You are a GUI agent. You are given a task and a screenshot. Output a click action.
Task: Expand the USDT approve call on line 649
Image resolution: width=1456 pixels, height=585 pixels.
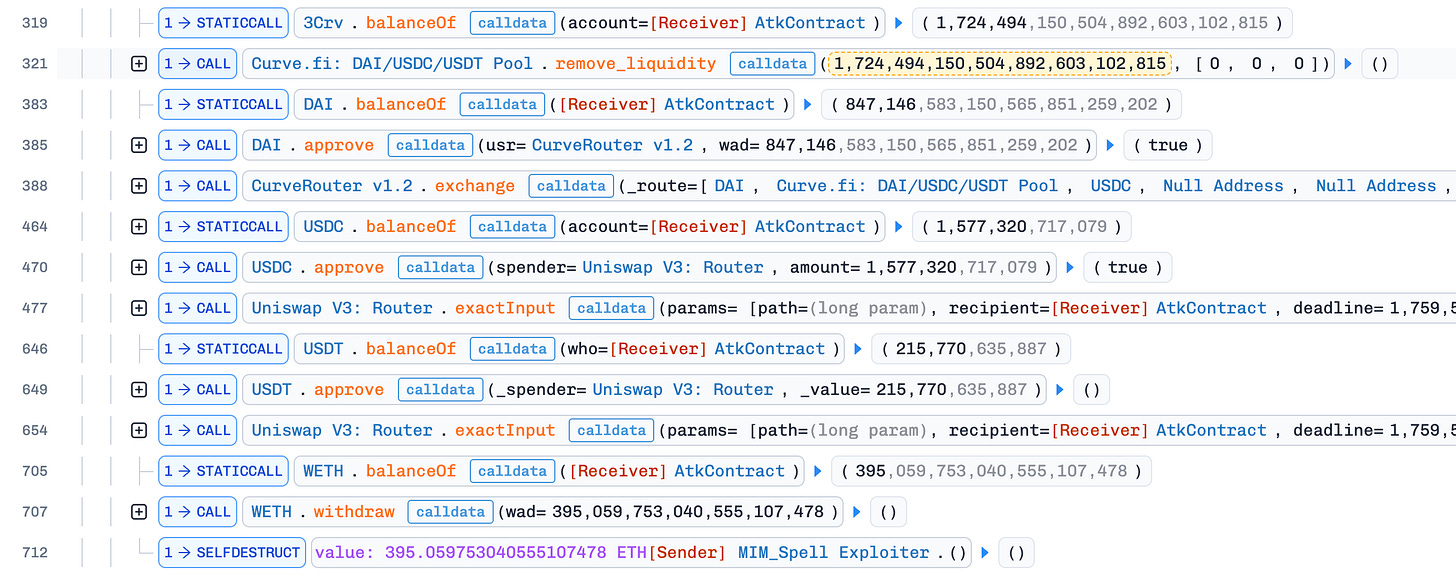click(x=139, y=390)
